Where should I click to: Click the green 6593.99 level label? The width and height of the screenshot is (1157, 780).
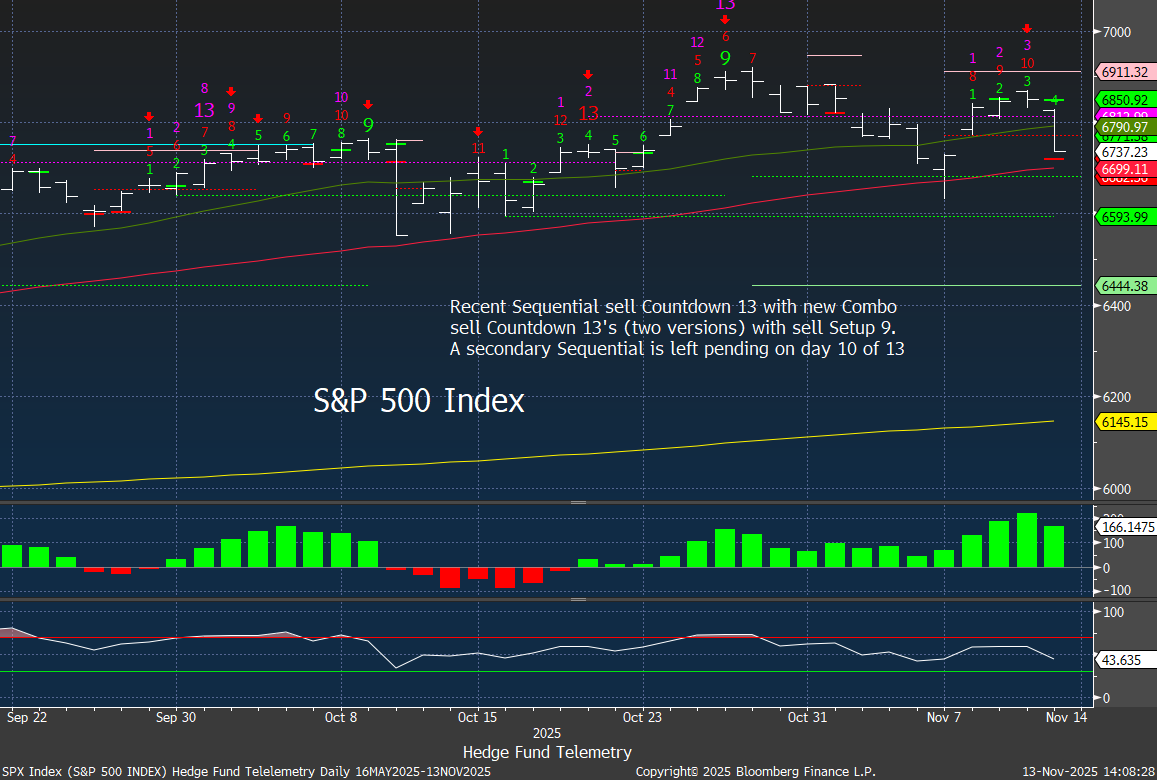point(1123,216)
